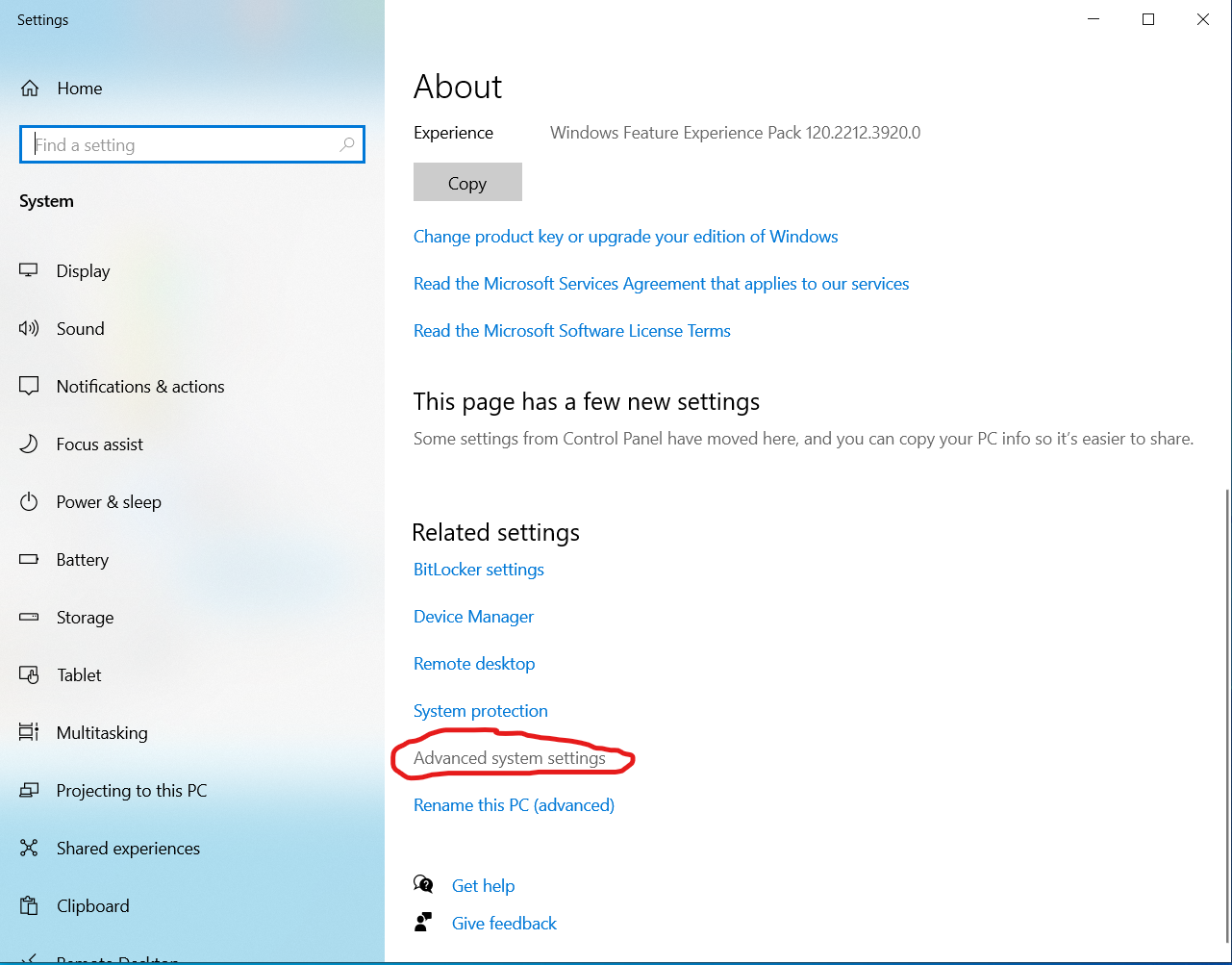Open Device Manager from Related settings
The image size is (1232, 965).
click(x=473, y=616)
